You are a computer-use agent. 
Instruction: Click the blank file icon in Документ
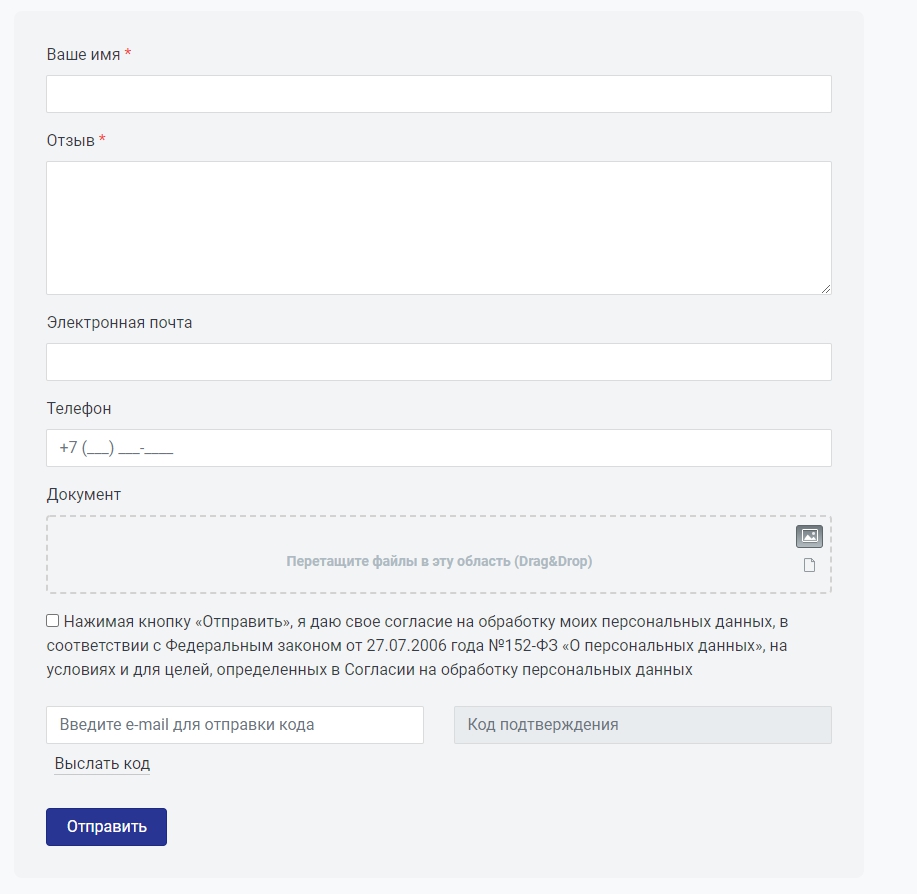tap(809, 565)
